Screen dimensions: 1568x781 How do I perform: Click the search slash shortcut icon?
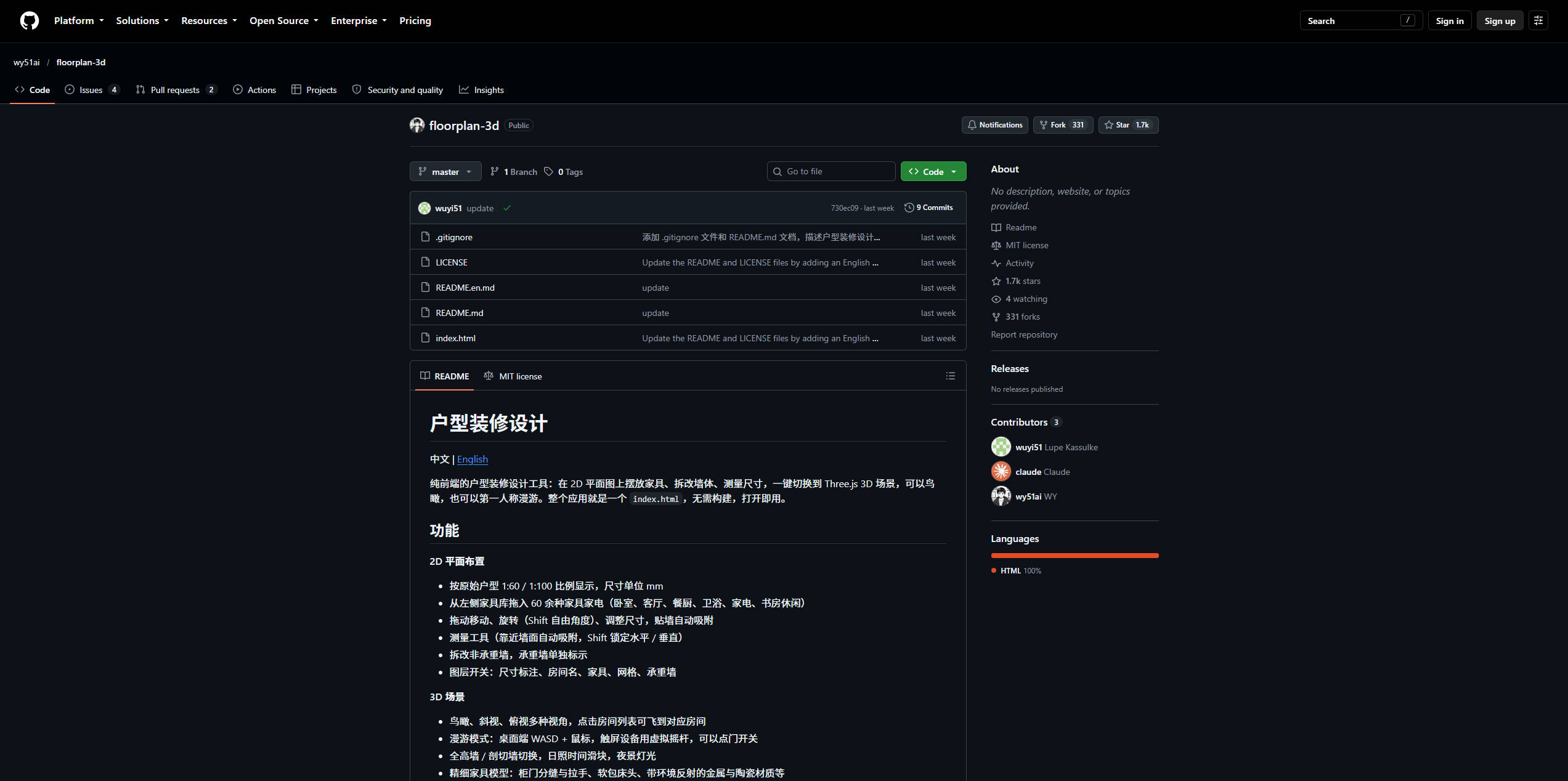pos(1407,20)
